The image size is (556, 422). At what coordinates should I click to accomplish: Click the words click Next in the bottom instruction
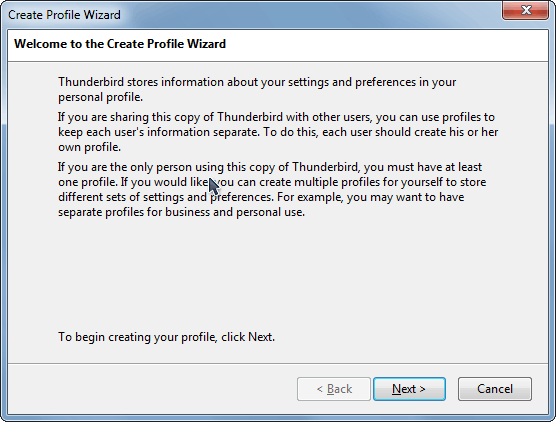tap(248, 337)
